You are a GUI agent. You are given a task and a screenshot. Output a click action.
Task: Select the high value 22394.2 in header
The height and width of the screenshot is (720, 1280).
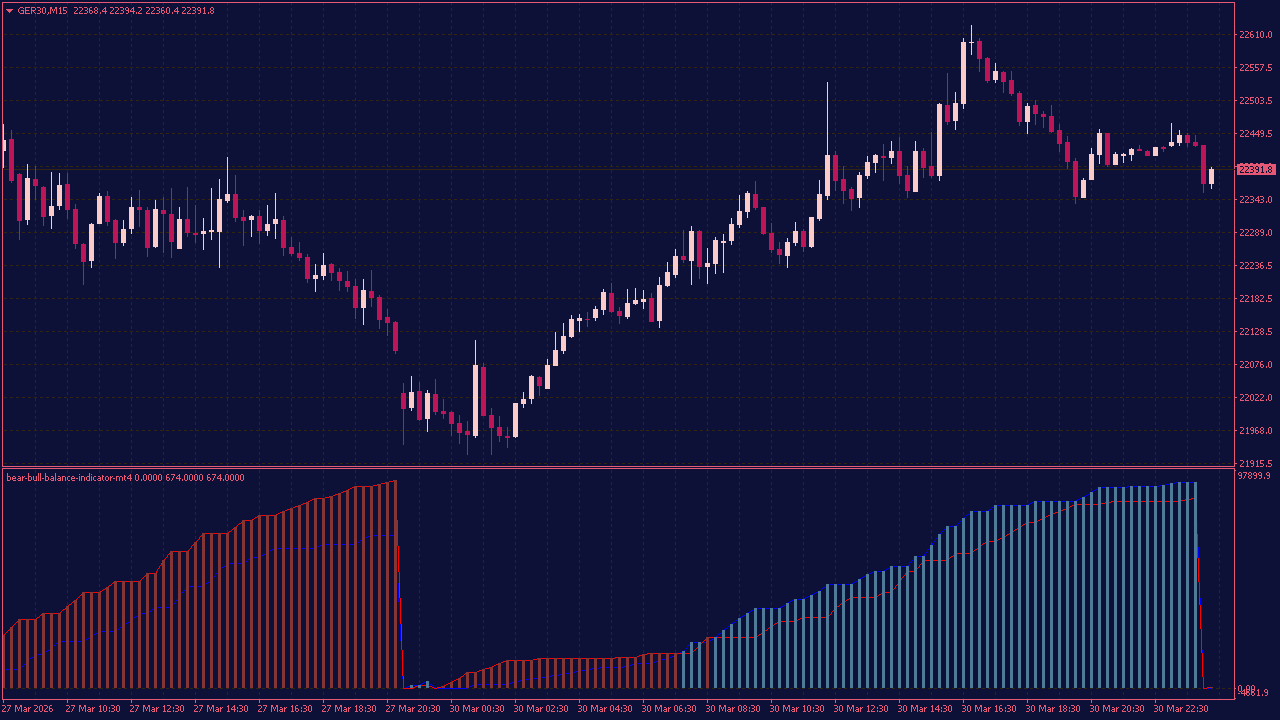tap(127, 9)
